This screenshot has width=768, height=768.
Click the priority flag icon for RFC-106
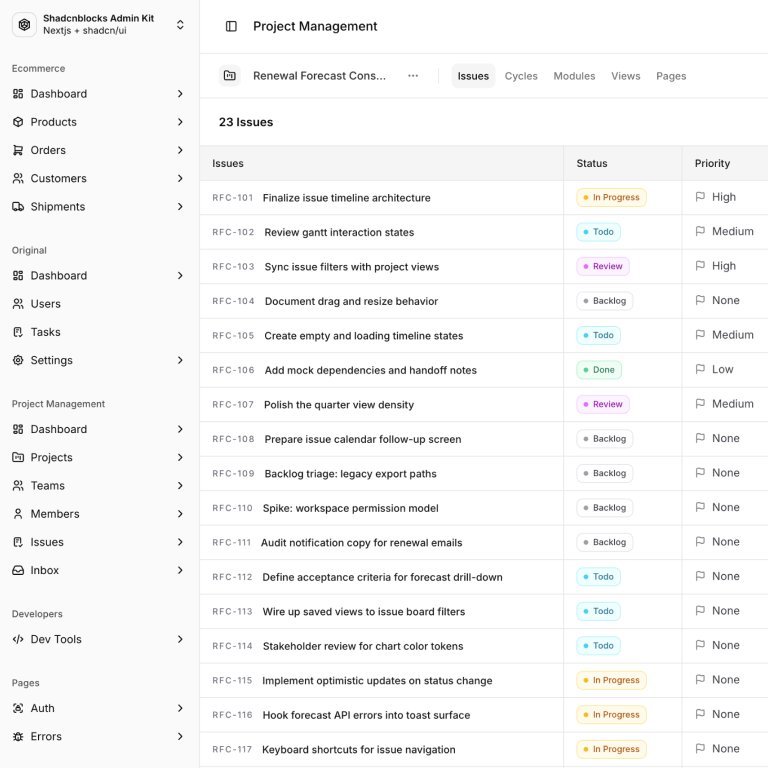click(700, 369)
